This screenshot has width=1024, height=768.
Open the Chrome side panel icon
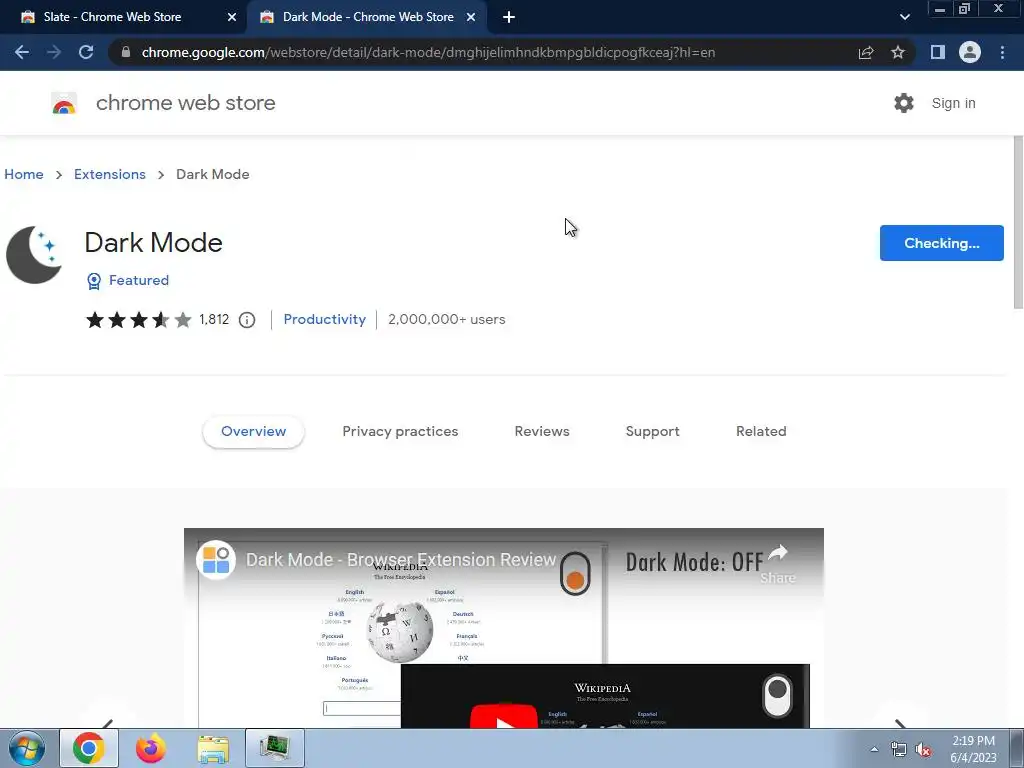(938, 52)
